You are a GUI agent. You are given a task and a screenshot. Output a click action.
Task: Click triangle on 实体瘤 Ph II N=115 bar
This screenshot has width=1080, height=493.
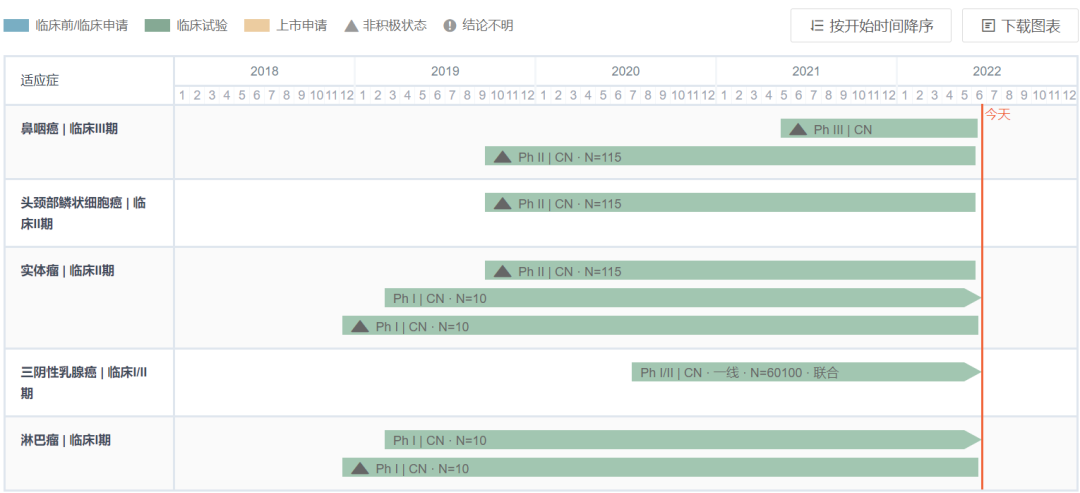(x=502, y=271)
